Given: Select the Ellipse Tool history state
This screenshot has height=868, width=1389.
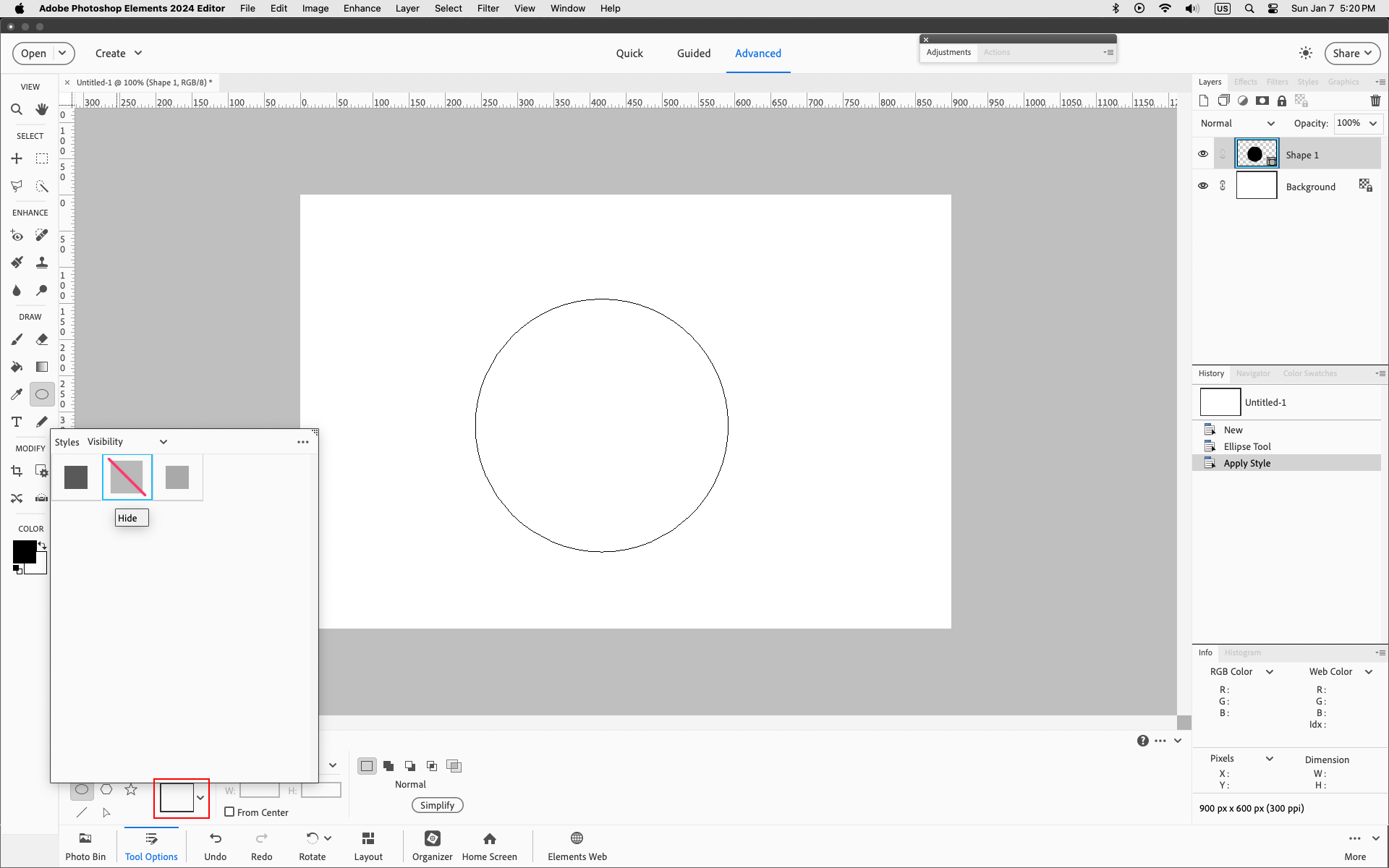Looking at the screenshot, I should click(x=1246, y=446).
